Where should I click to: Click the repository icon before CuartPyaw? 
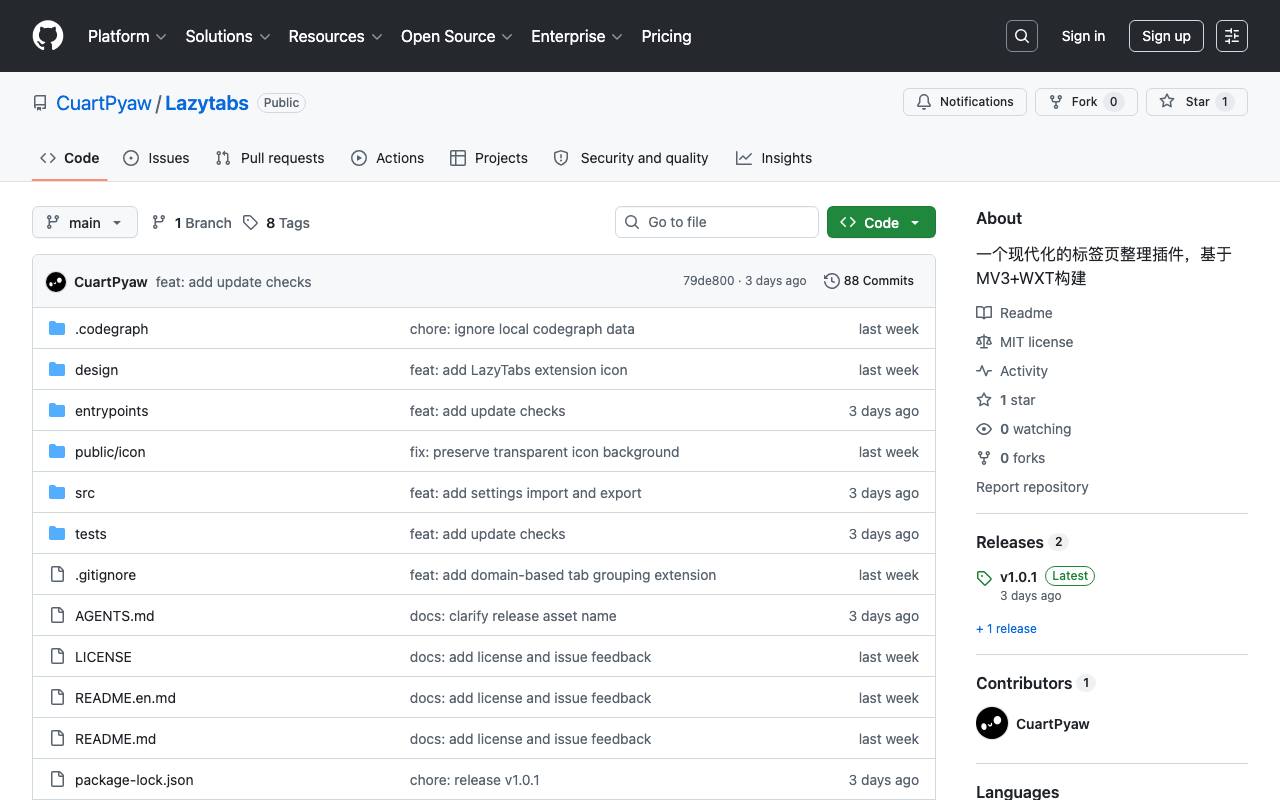40,103
